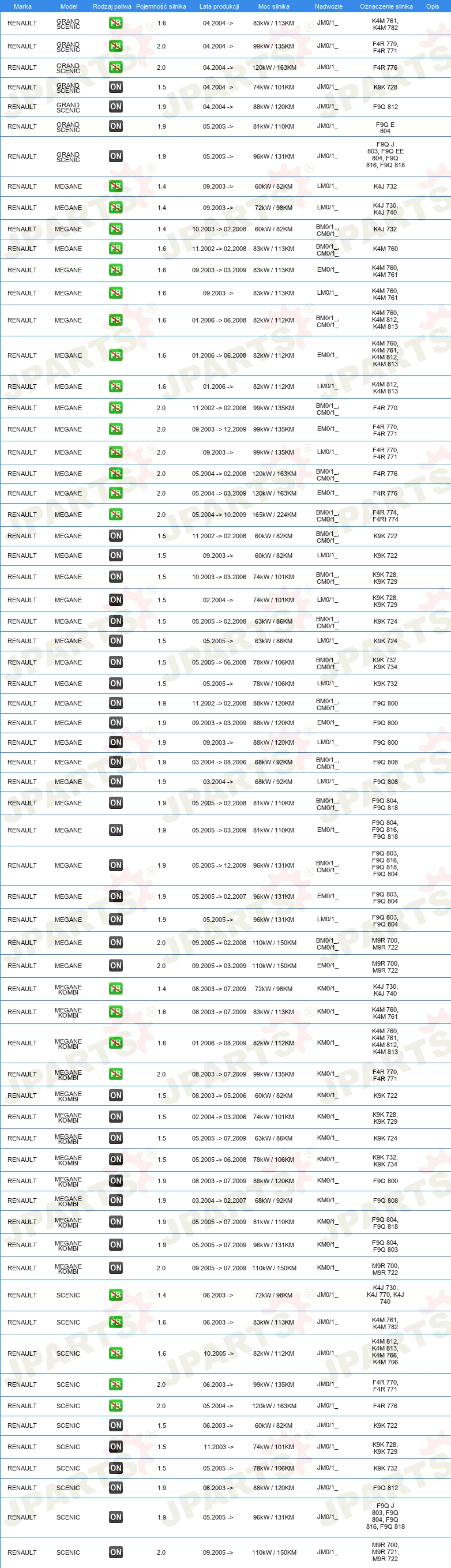The height and width of the screenshot is (1568, 451).
Task: Click ON icon in SCENIC M9R 721 row
Action: click(116, 1552)
